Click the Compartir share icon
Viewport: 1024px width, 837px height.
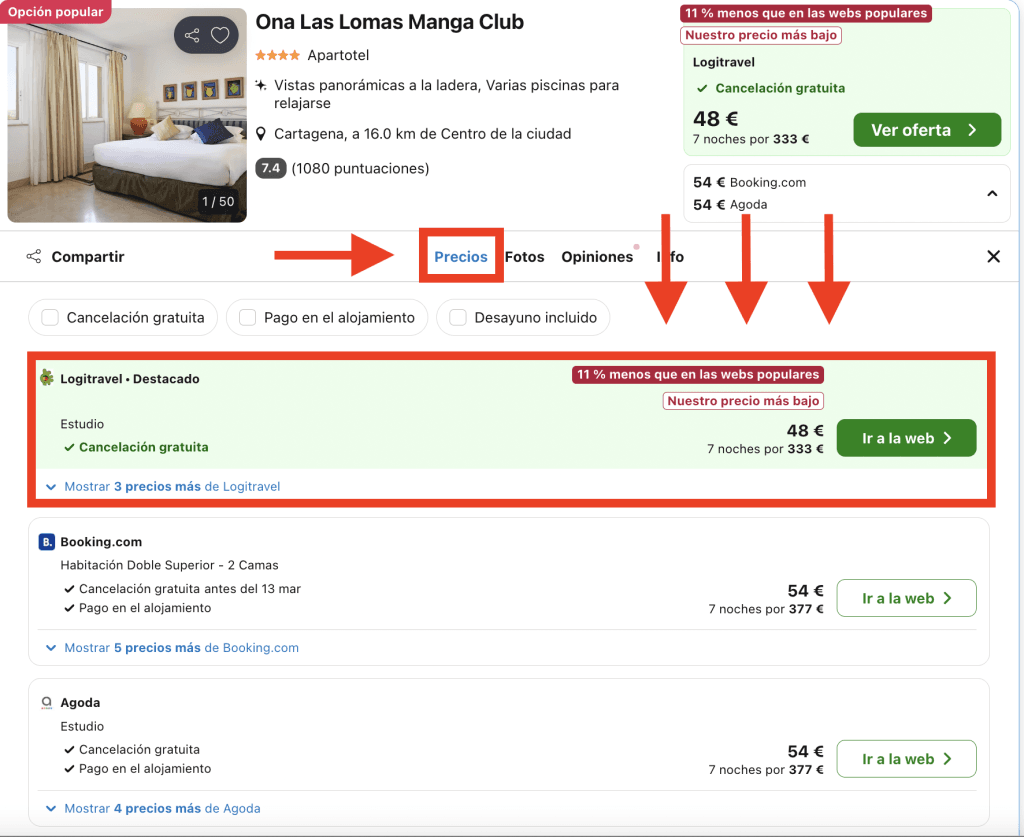click(x=34, y=257)
